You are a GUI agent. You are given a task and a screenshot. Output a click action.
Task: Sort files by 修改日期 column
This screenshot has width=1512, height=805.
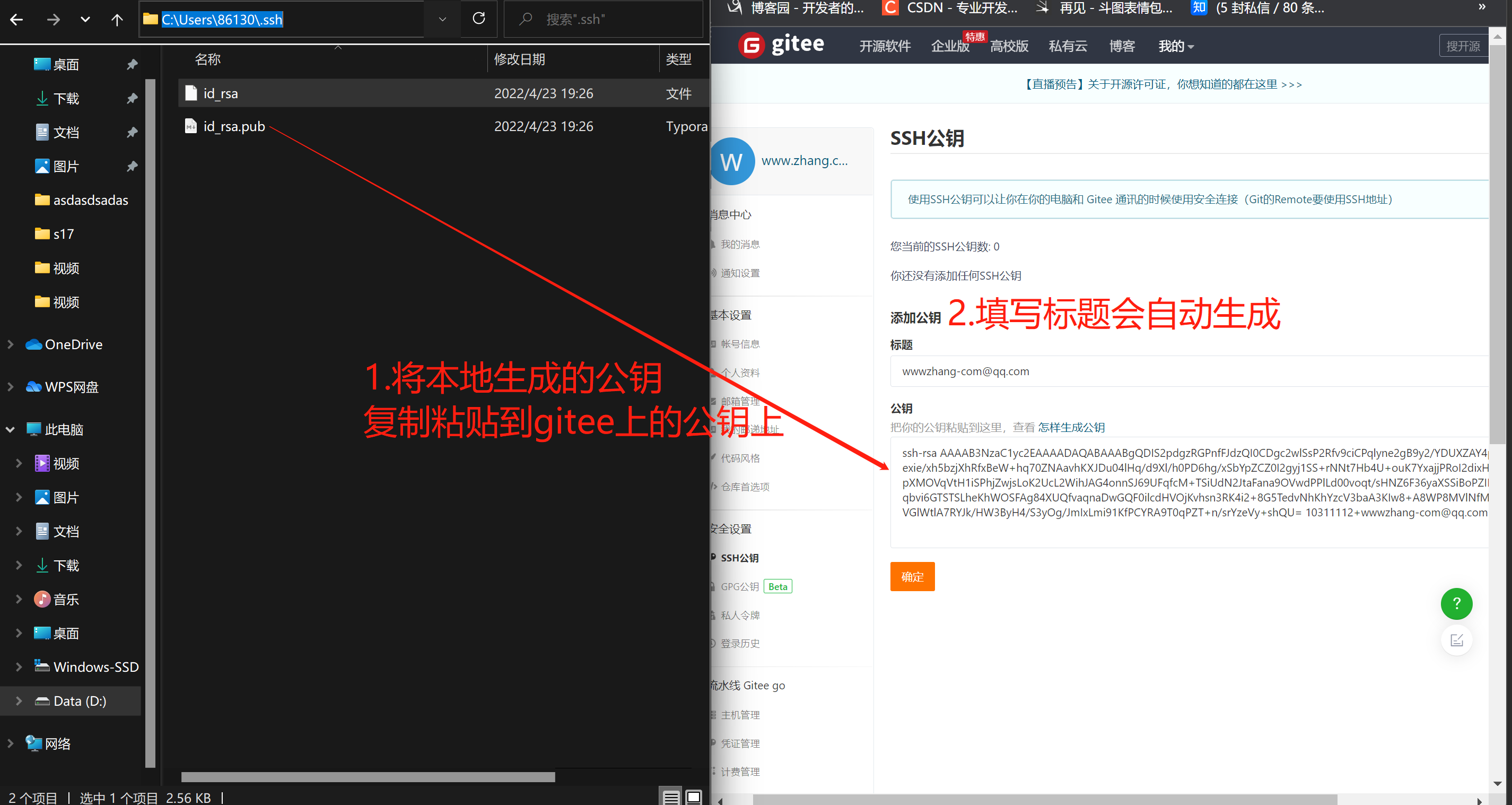click(519, 59)
